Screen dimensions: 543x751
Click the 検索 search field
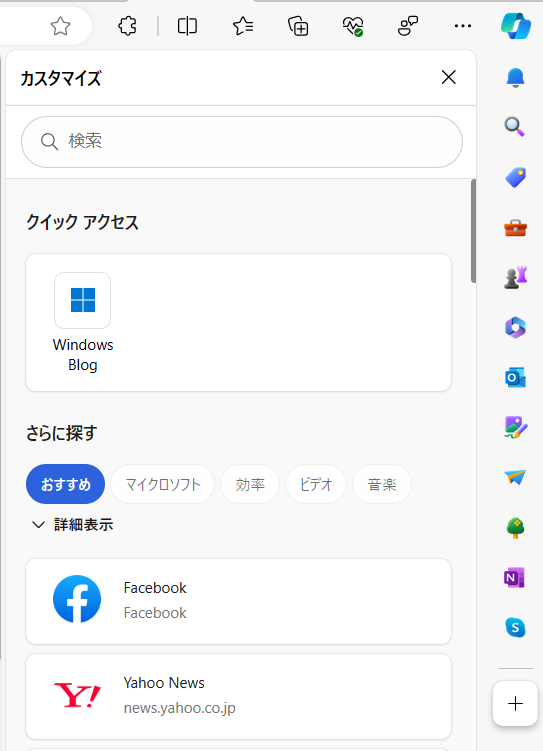coord(242,142)
